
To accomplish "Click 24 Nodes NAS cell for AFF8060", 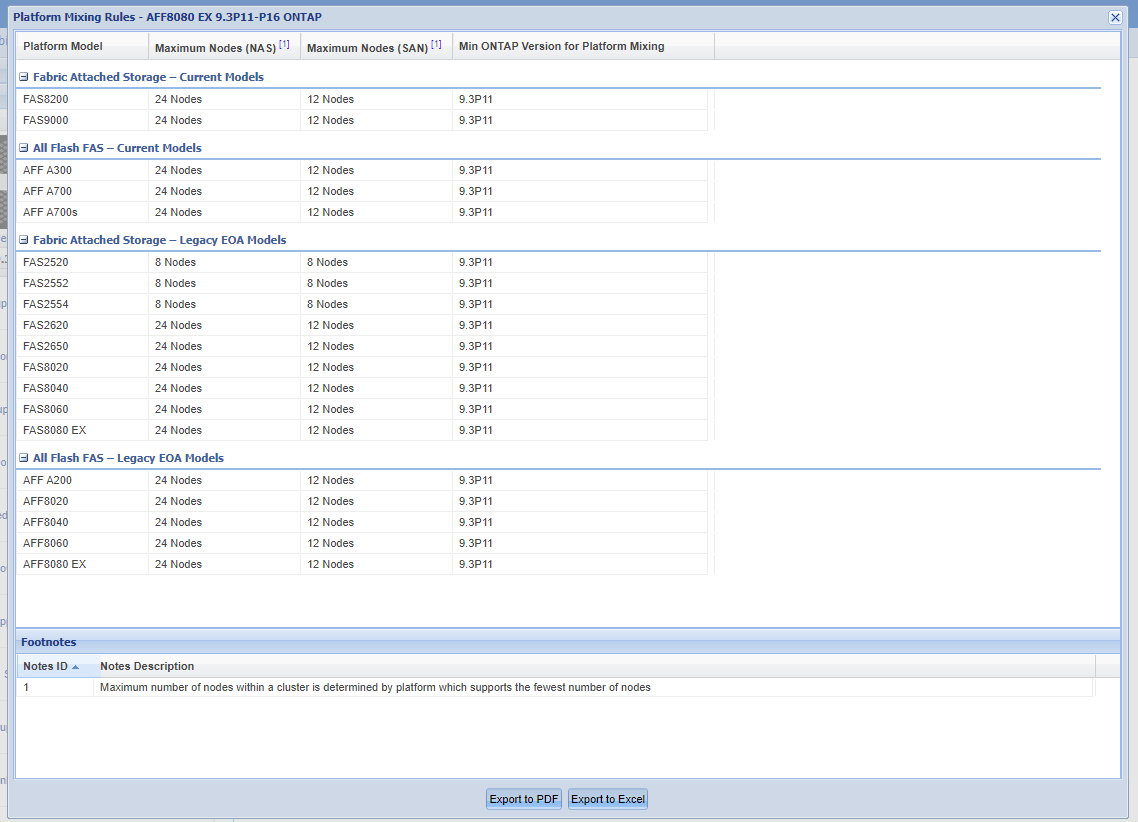I will 224,543.
